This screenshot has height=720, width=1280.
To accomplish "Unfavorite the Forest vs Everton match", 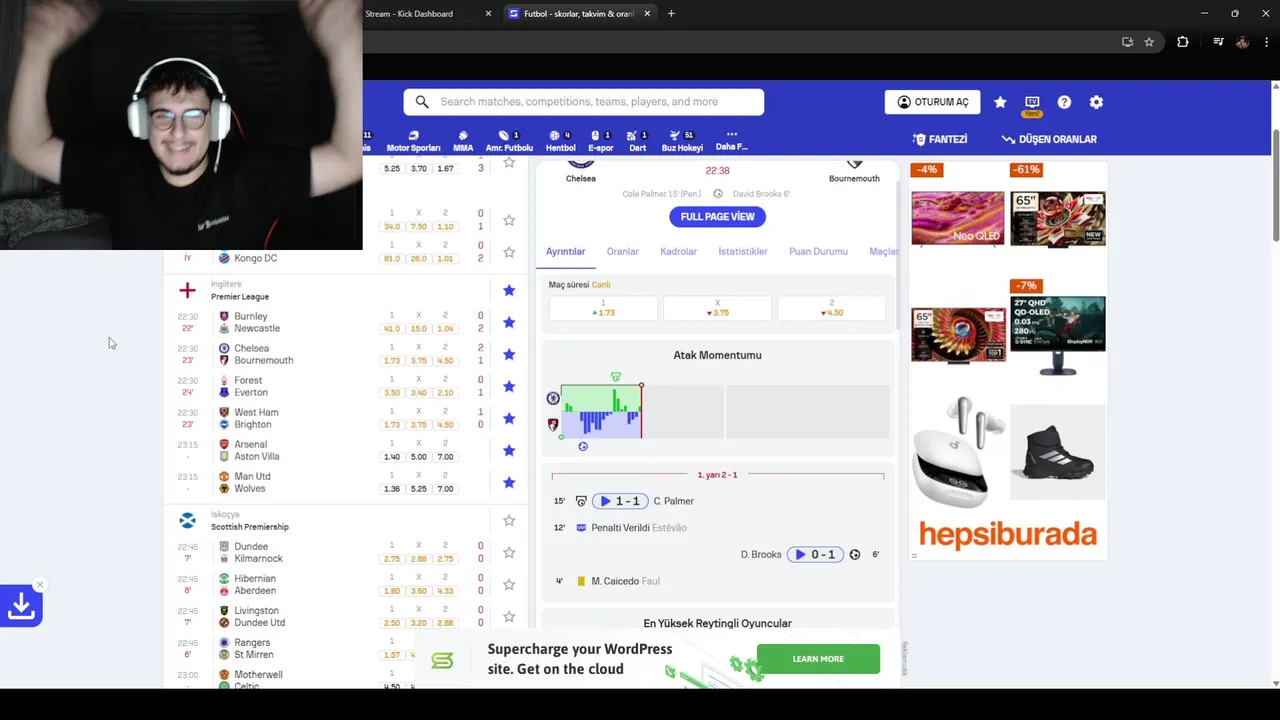I will [509, 386].
